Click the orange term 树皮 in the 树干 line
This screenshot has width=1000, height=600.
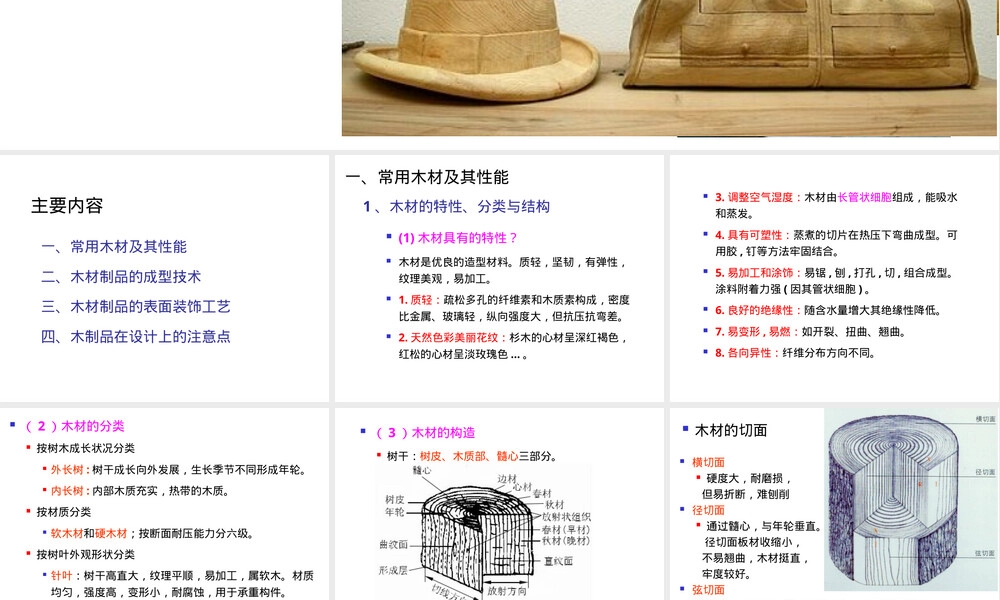point(430,456)
